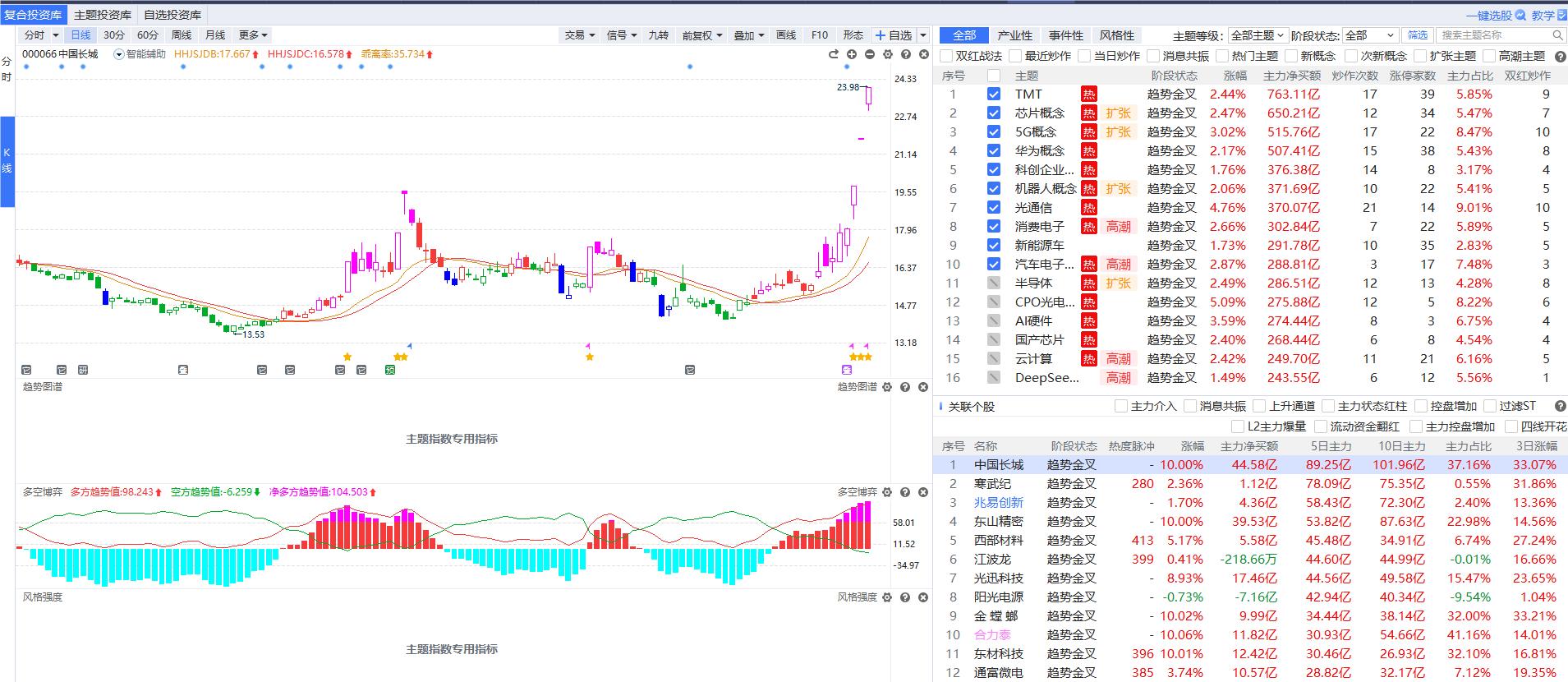Zoom in chart with the plus icon
Screen dimensions: 1568x682
coord(852,54)
